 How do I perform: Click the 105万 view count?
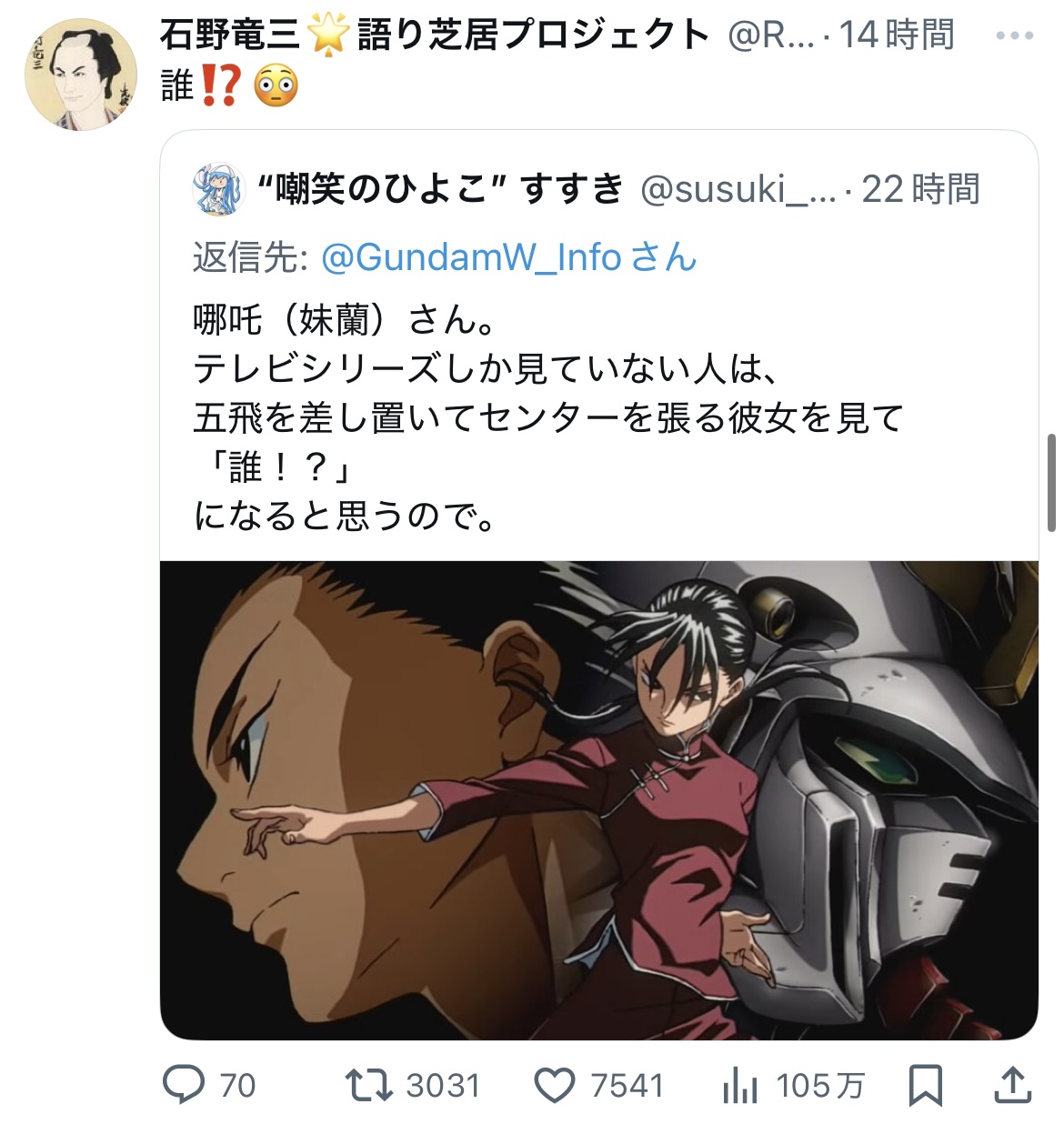pyautogui.click(x=819, y=1085)
